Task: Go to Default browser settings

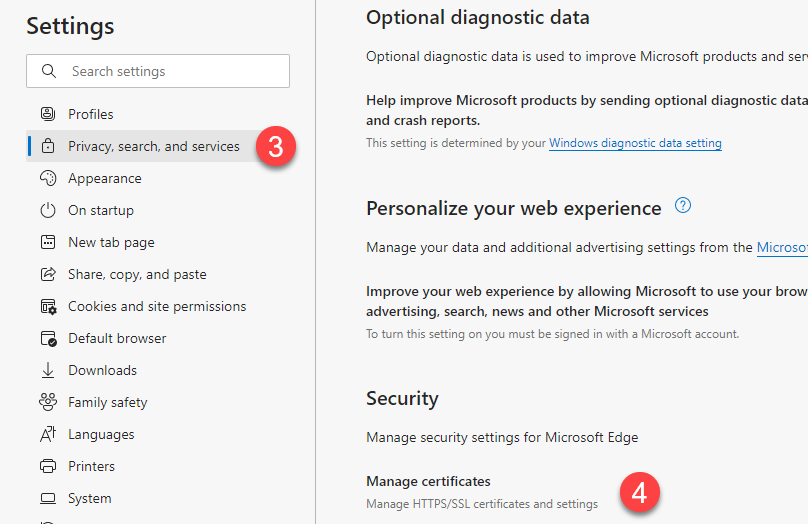Action: 158,338
